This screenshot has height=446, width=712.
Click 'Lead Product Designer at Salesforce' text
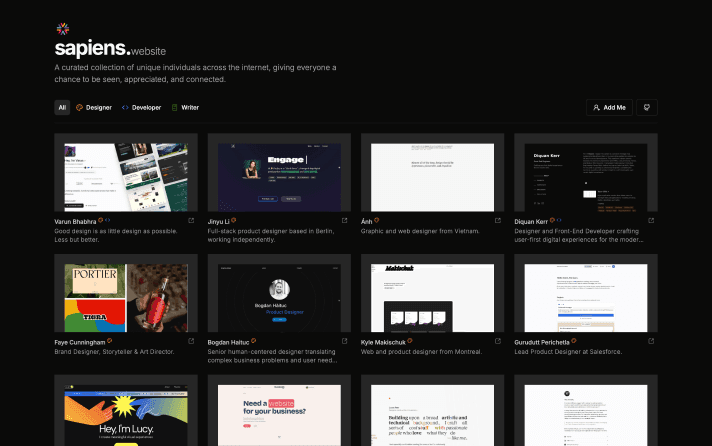point(568,352)
